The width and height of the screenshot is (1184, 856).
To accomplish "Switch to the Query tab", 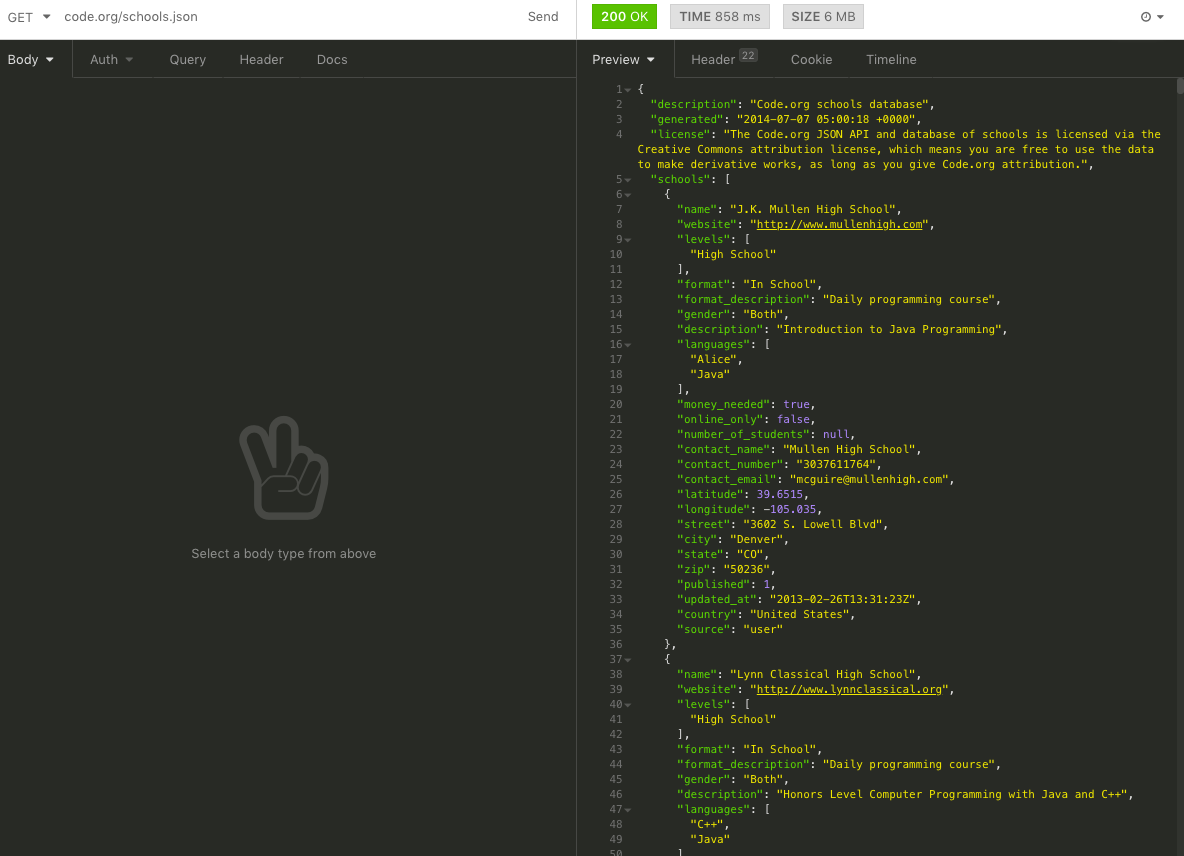I will coord(187,60).
